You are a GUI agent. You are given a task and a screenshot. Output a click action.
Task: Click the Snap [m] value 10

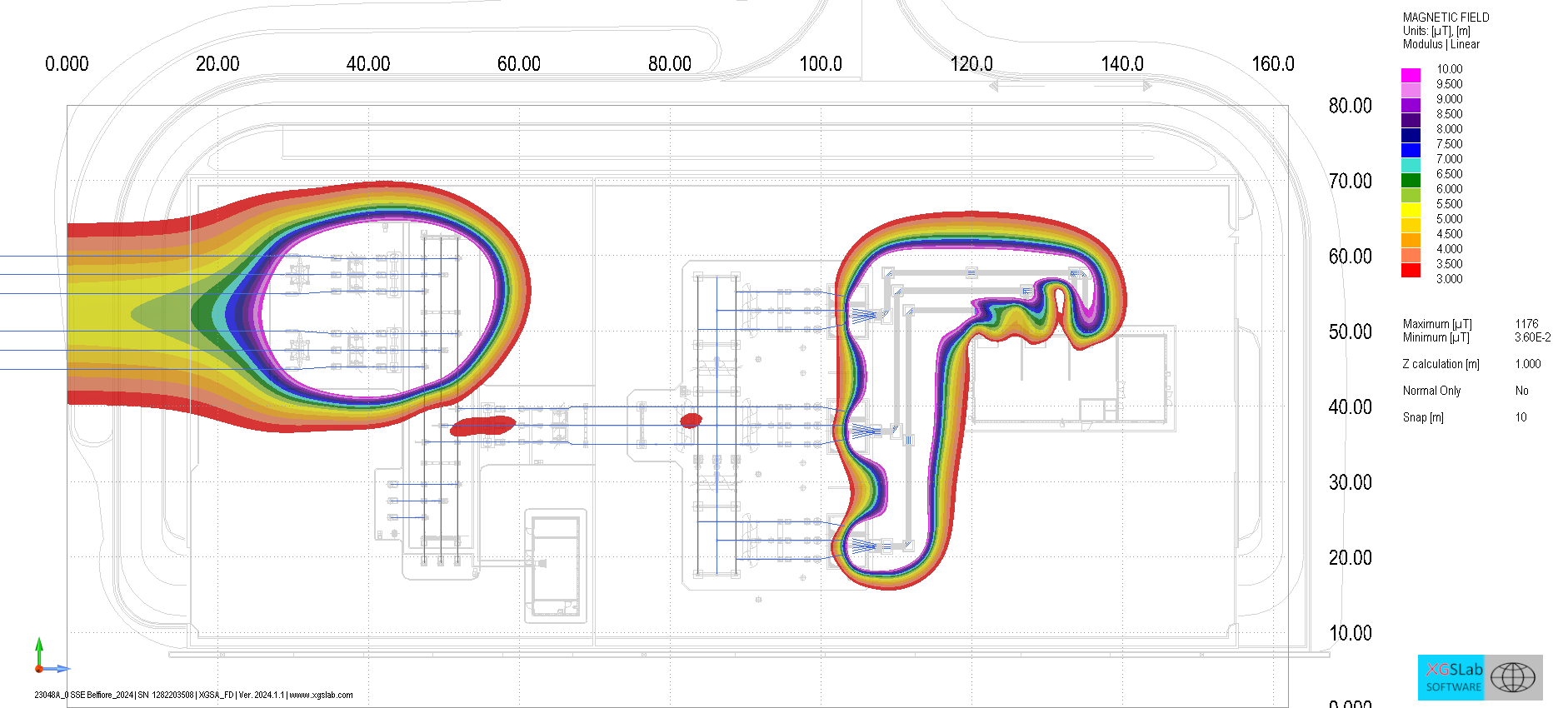1521,417
